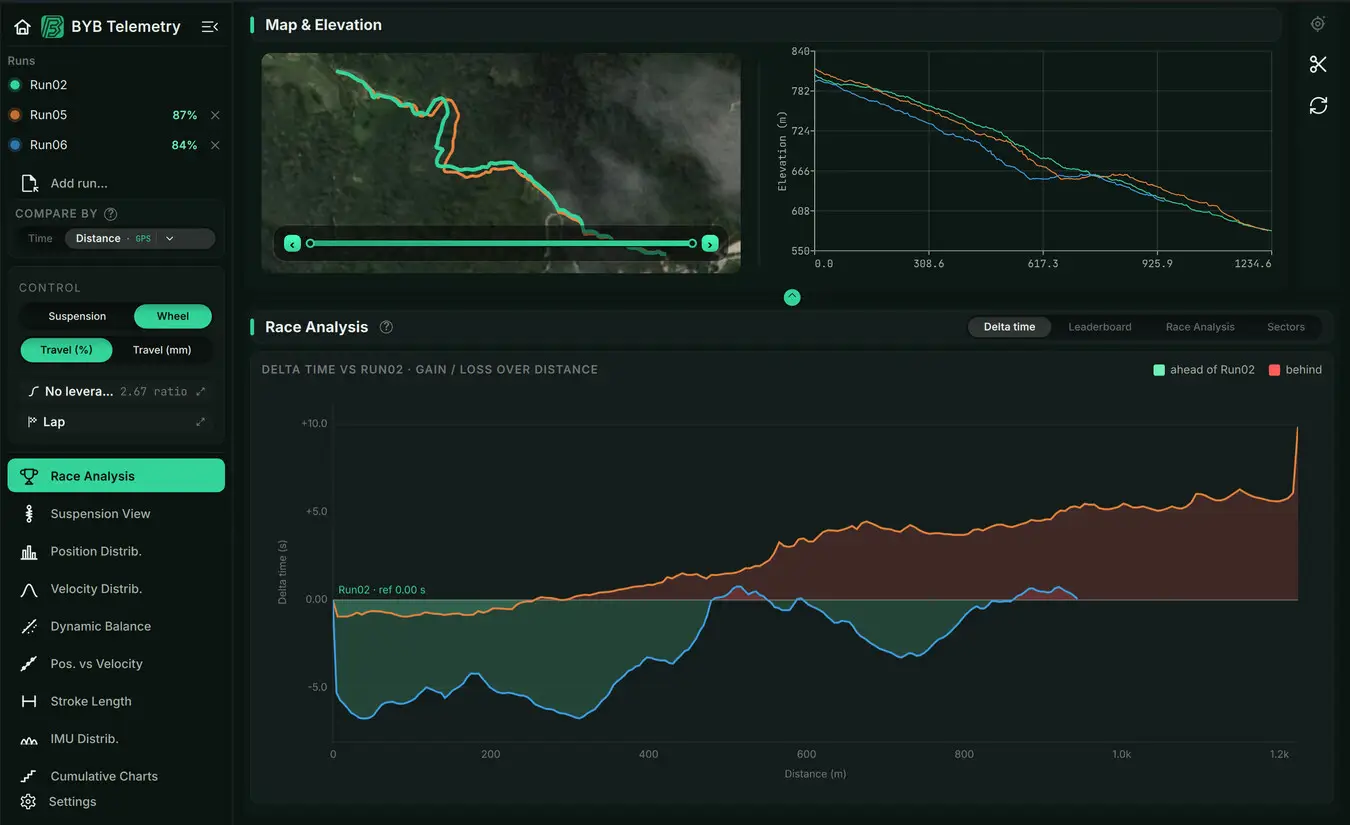The image size is (1350, 825).
Task: Open Race Analysis help info icon
Action: [386, 327]
